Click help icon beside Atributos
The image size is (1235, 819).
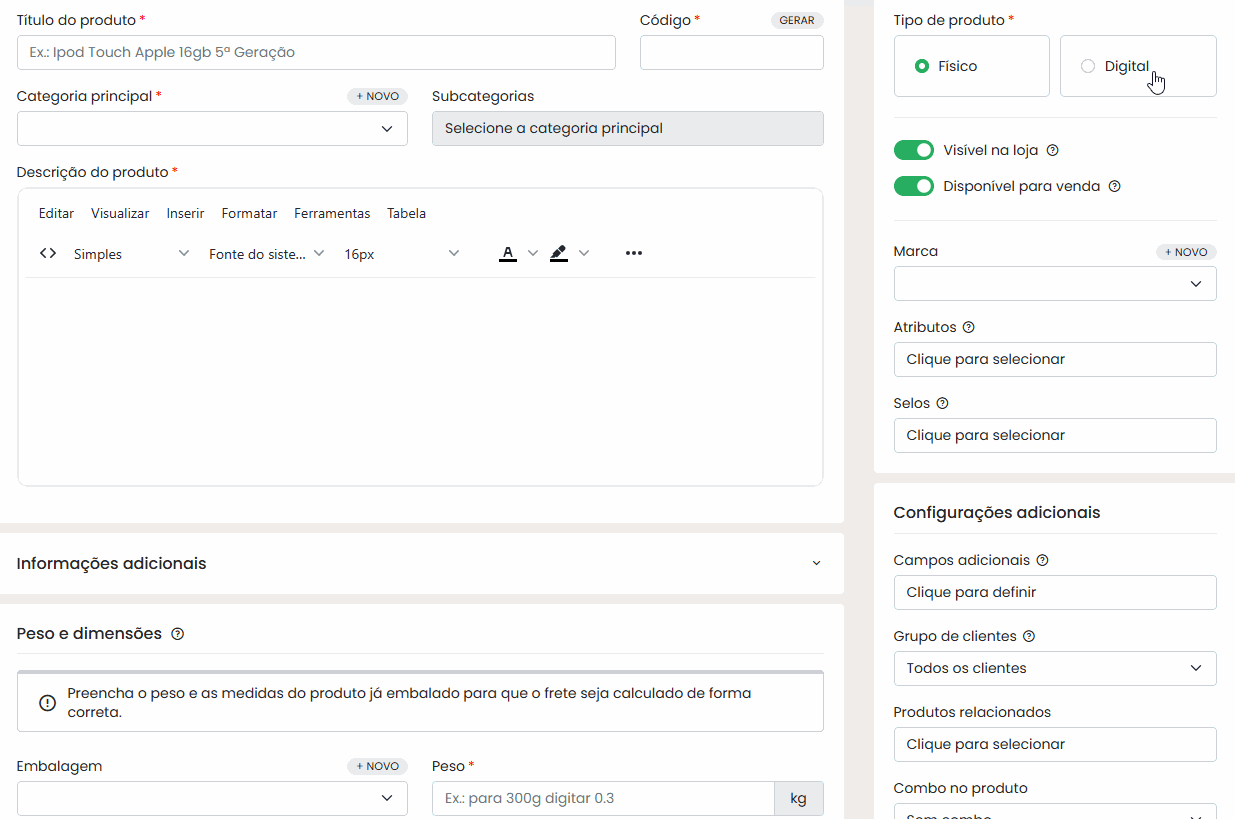968,327
